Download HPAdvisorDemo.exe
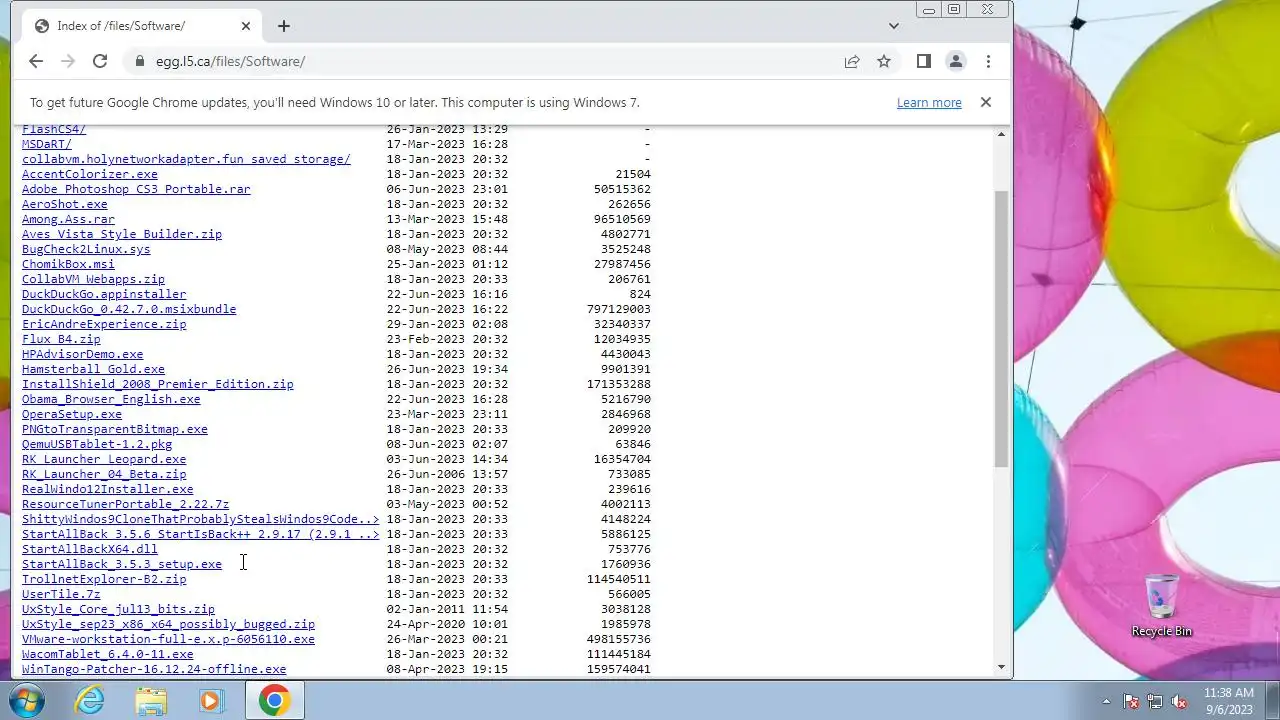The image size is (1280, 720). pos(83,354)
